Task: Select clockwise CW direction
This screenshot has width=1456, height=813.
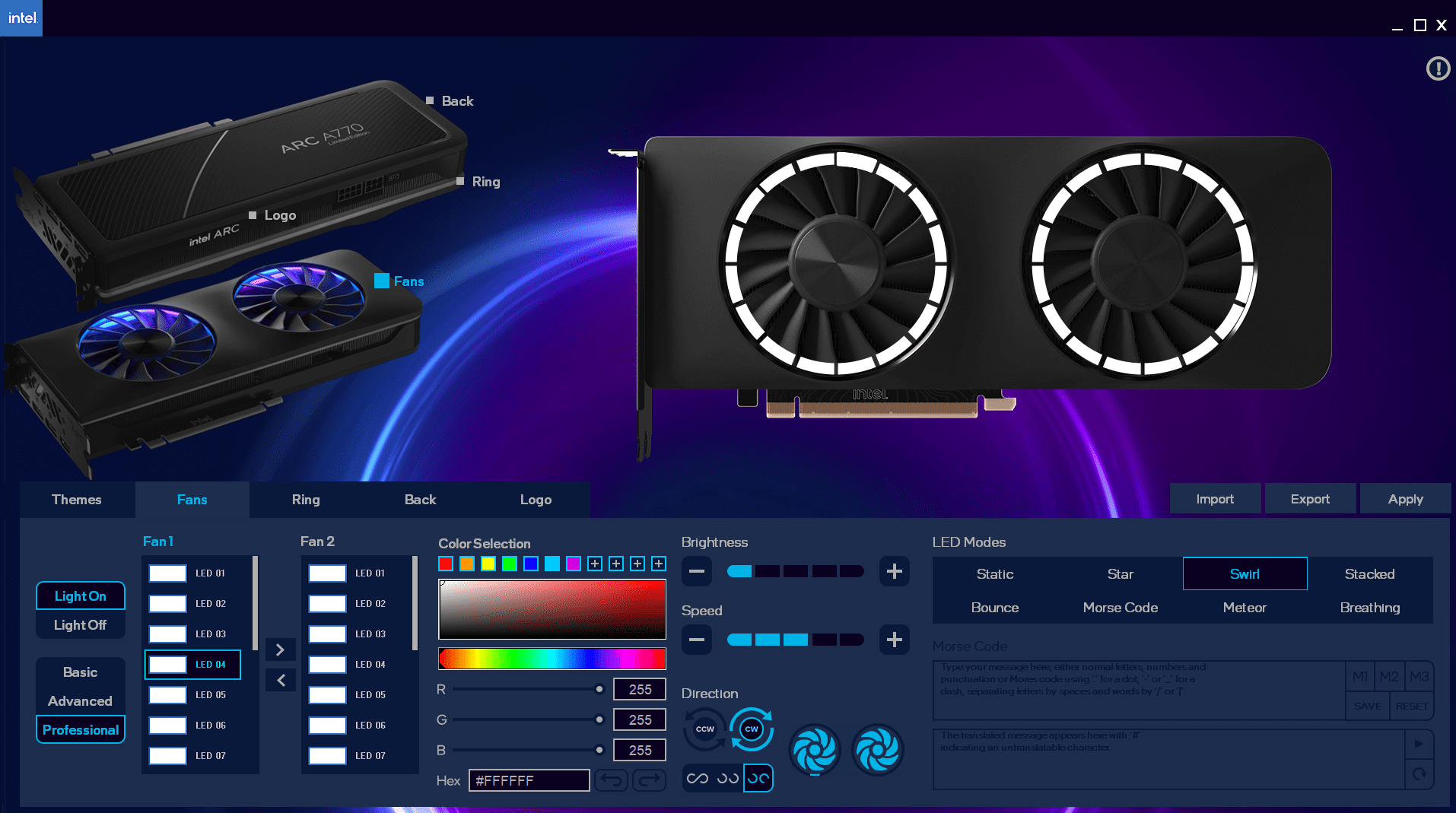Action: 752,729
